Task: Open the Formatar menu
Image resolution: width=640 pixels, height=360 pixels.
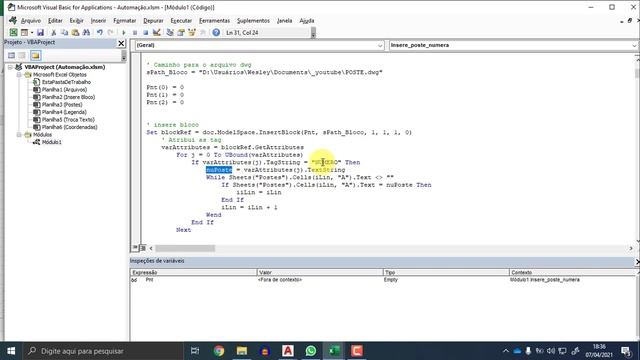Action: 124,21
